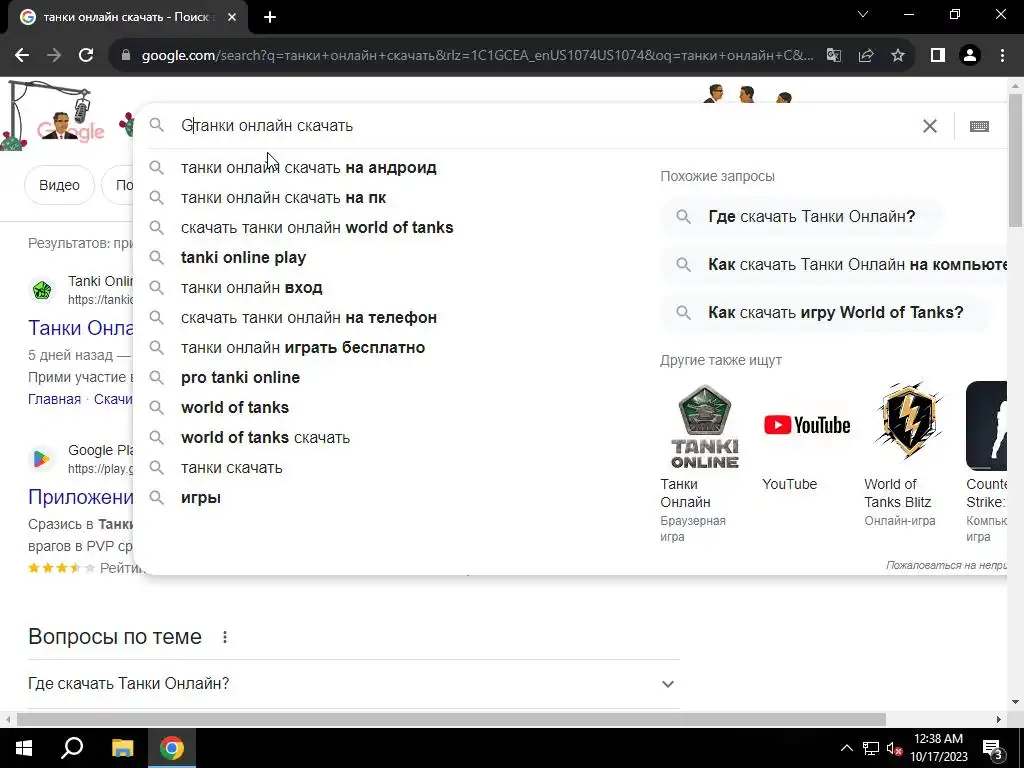
Task: Click the Google Play result favicon
Action: point(42,458)
